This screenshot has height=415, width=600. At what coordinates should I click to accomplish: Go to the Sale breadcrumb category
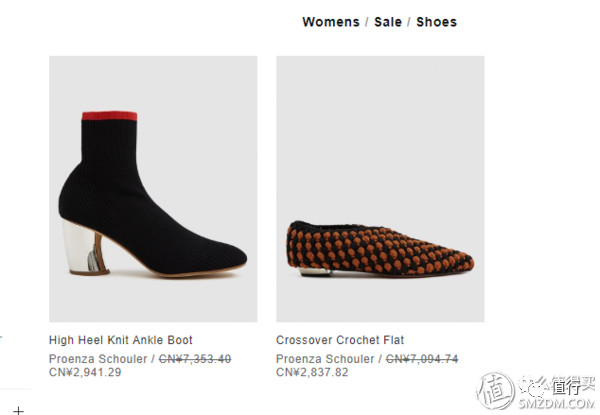click(388, 22)
